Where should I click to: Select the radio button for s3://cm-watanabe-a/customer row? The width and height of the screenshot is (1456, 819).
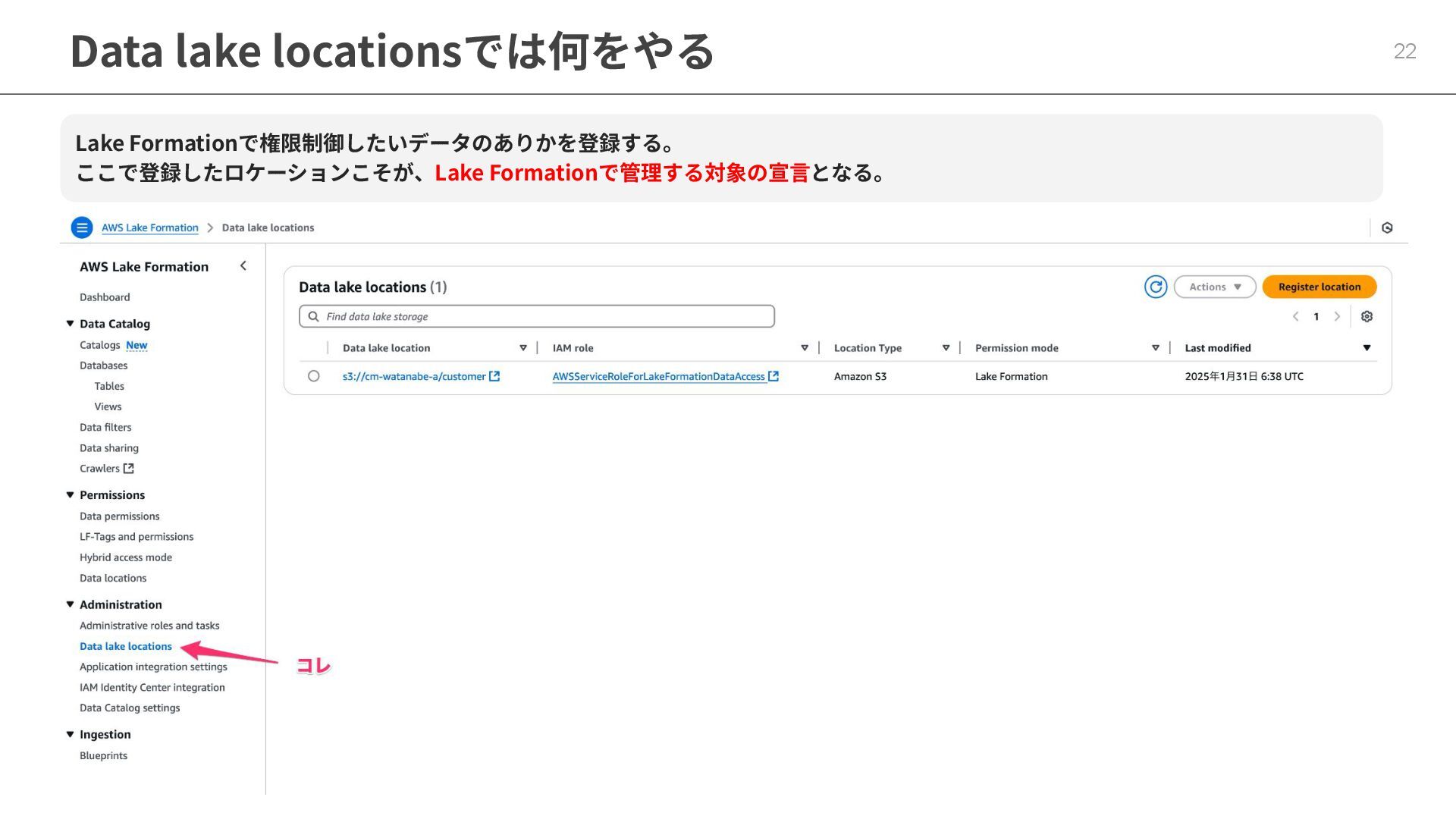pyautogui.click(x=314, y=376)
